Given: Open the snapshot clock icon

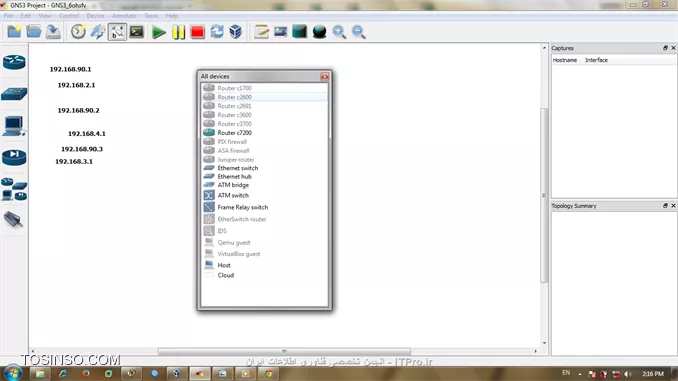Looking at the screenshot, I should [x=78, y=32].
